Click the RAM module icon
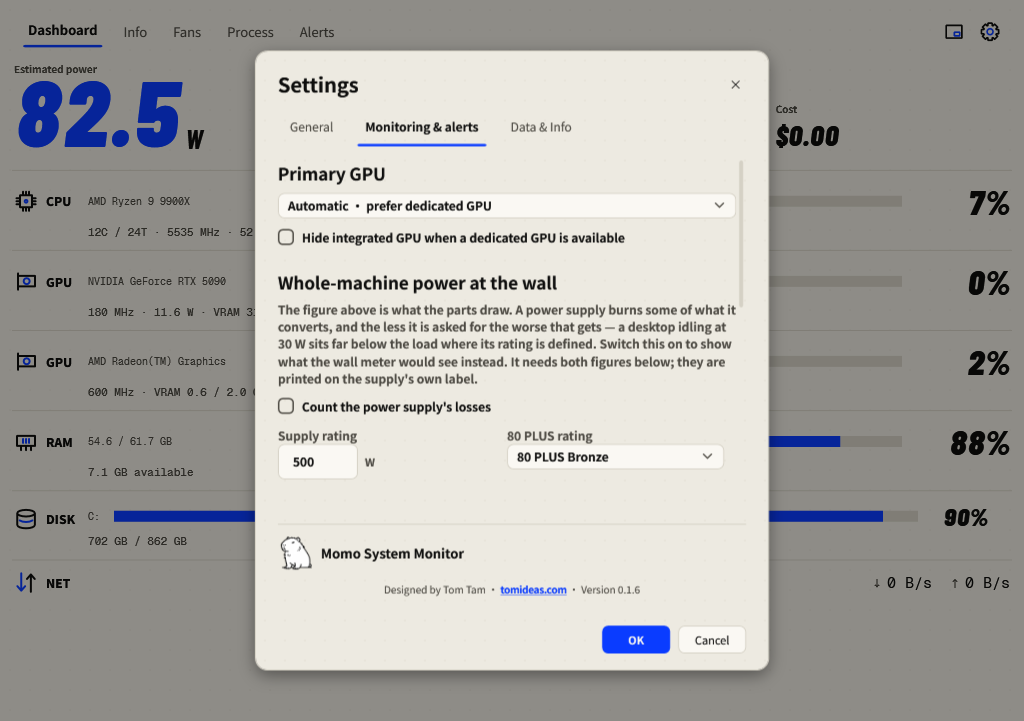 click(x=26, y=442)
